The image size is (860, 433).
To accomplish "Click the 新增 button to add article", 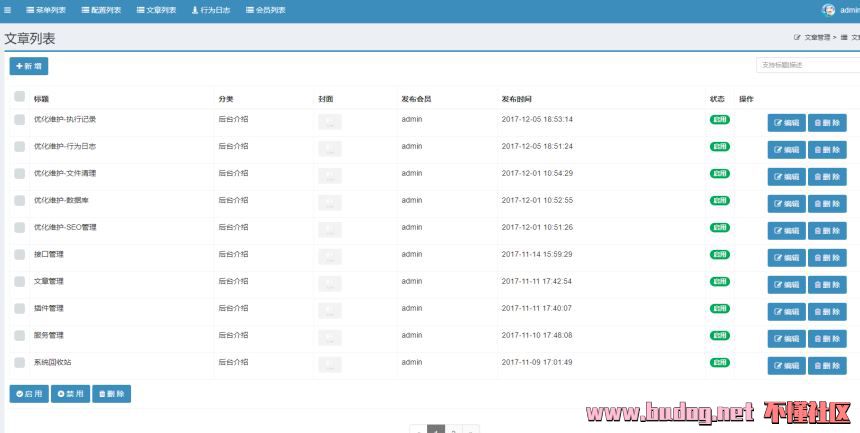I will click(x=29, y=66).
